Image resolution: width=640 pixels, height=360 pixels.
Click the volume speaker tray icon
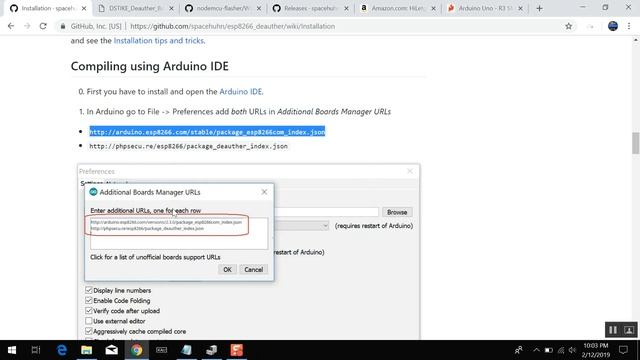coord(573,350)
